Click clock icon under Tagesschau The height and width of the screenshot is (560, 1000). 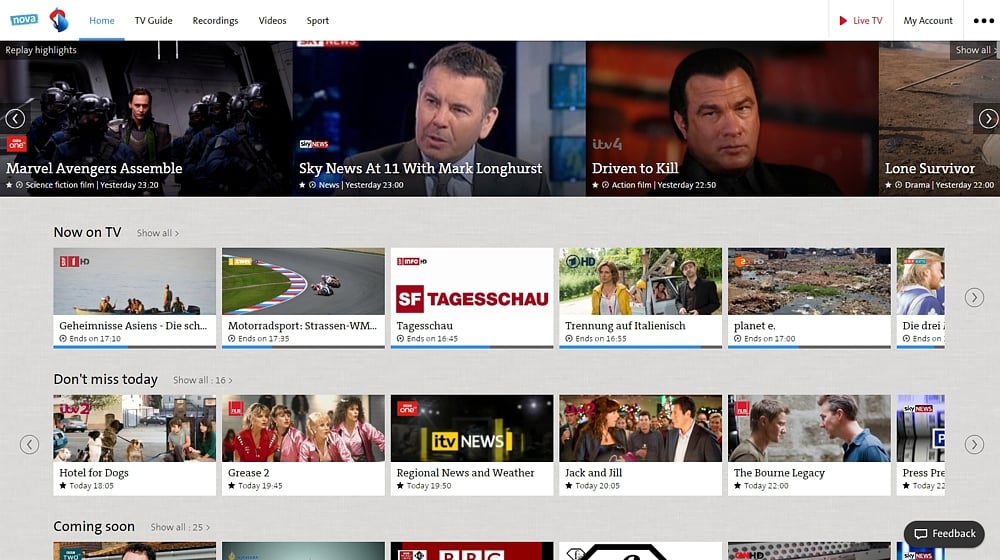click(401, 339)
